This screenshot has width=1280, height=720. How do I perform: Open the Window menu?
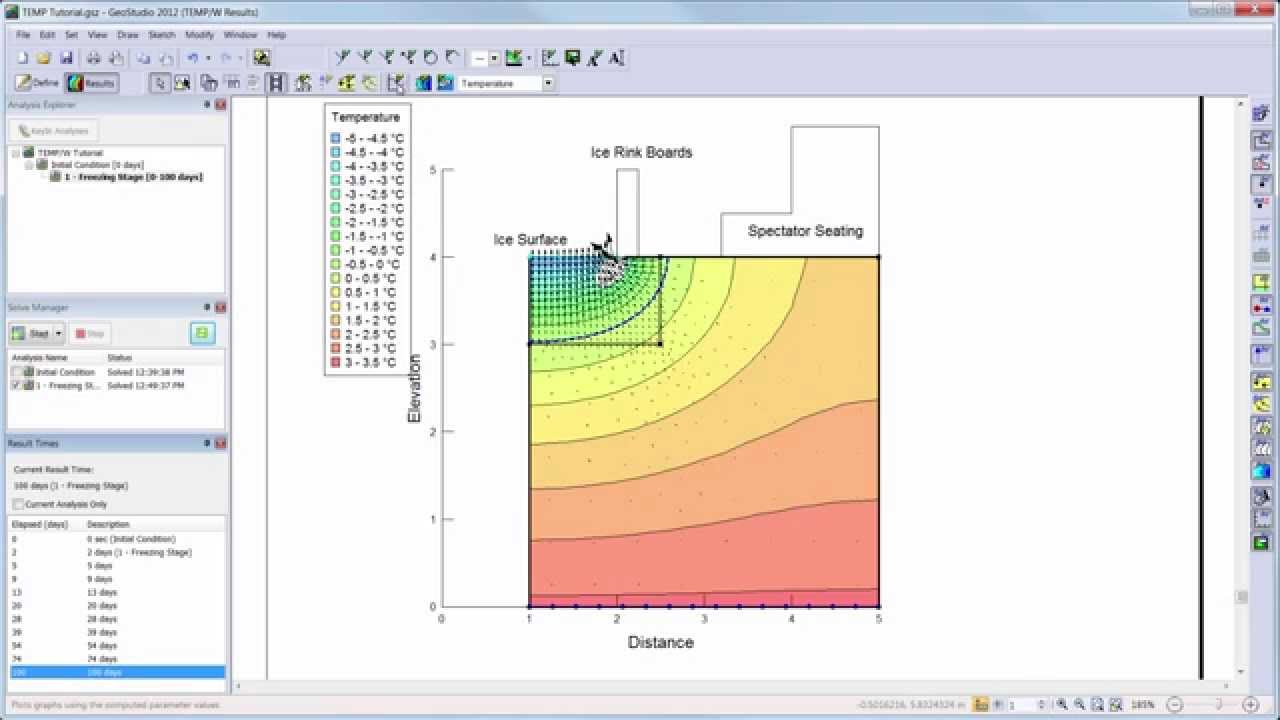(240, 35)
